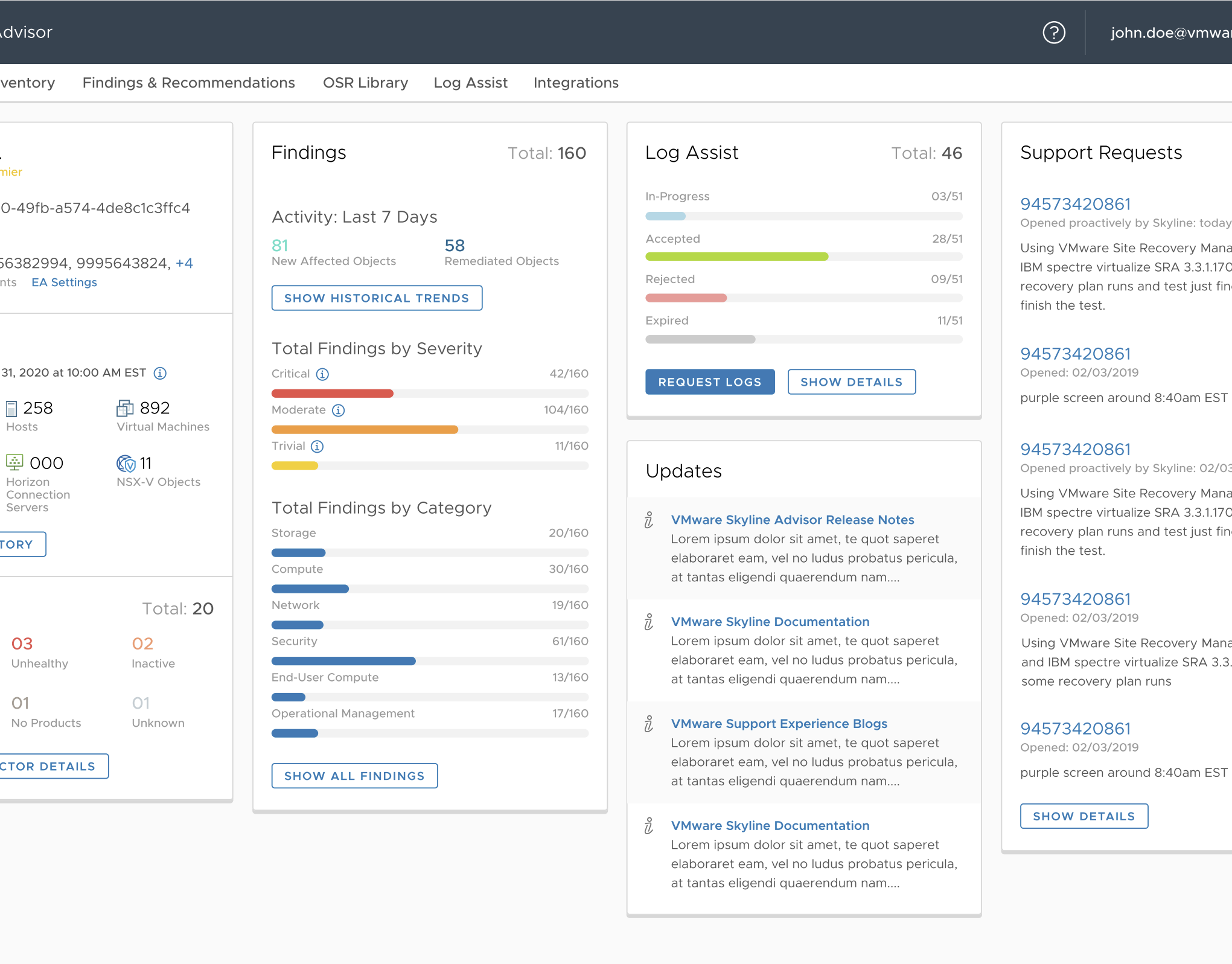Click Show All Findings button
This screenshot has height=964, width=1232.
click(x=354, y=776)
